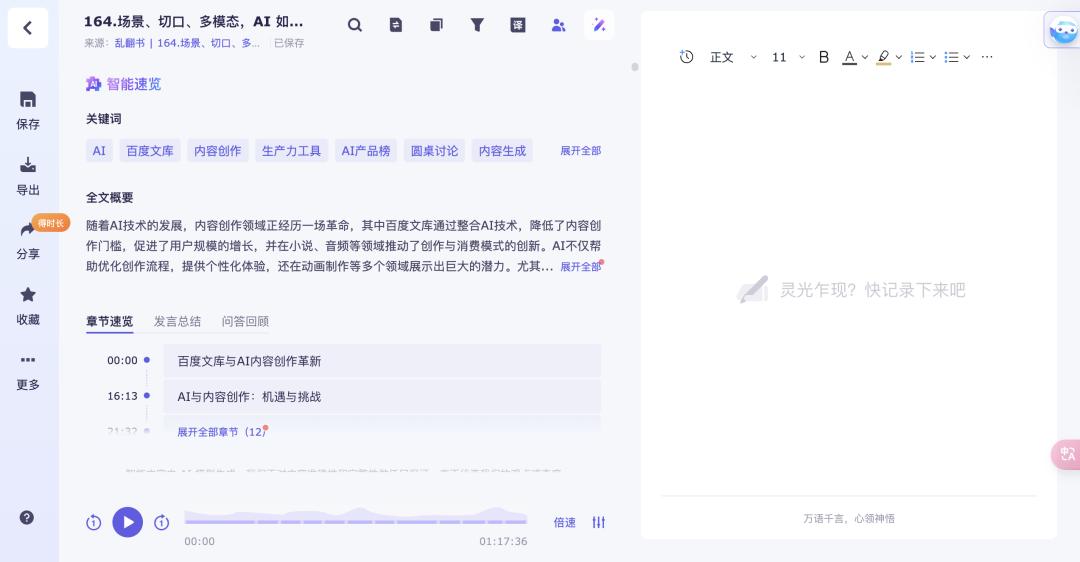This screenshot has width=1080, height=562.
Task: Click the funnel filter icon
Action: pyautogui.click(x=477, y=25)
